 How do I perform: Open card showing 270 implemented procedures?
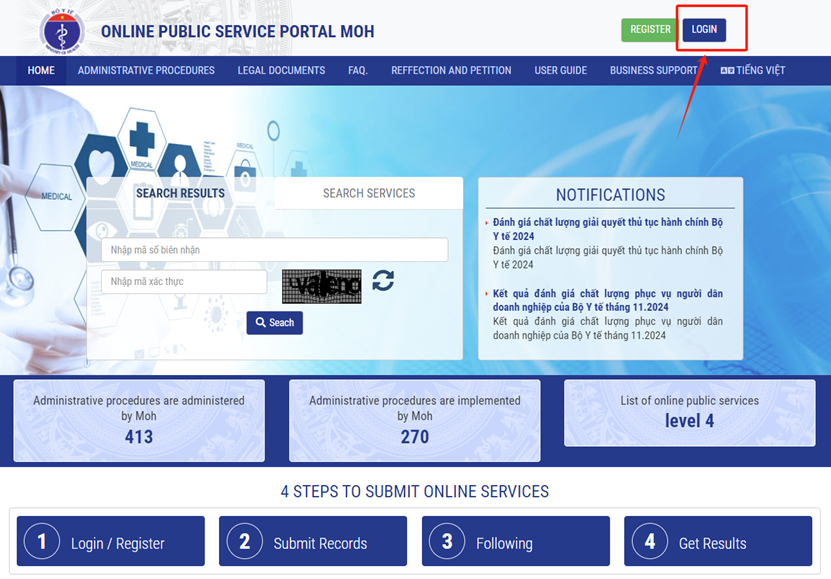[414, 421]
